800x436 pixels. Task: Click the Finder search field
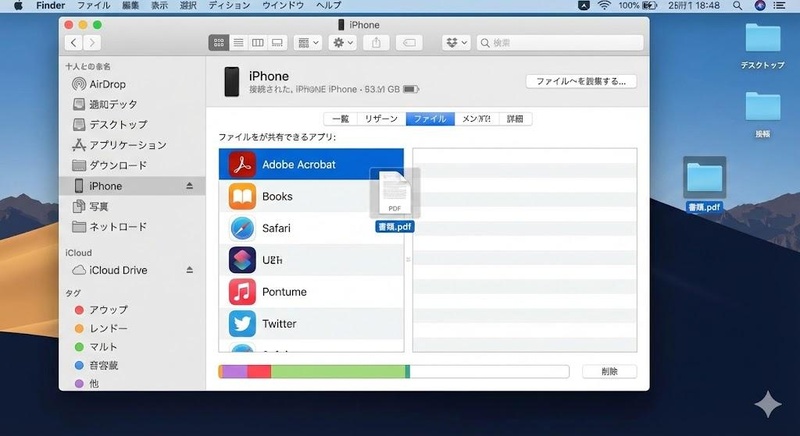[560, 43]
